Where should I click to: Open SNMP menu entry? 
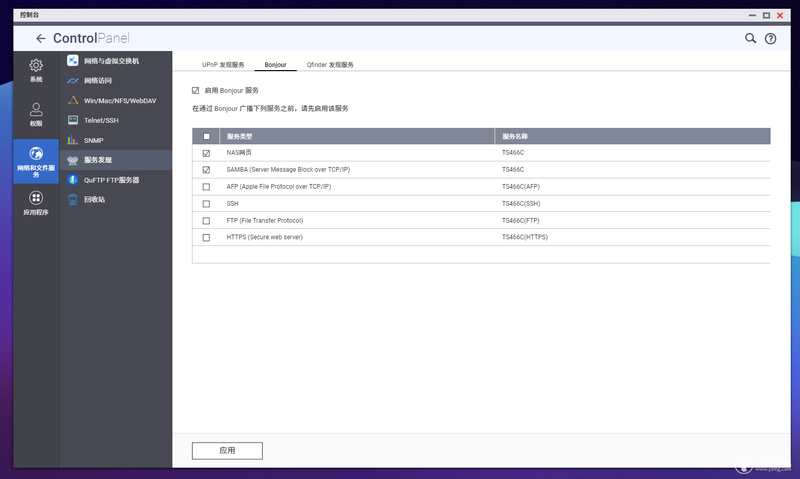116,140
